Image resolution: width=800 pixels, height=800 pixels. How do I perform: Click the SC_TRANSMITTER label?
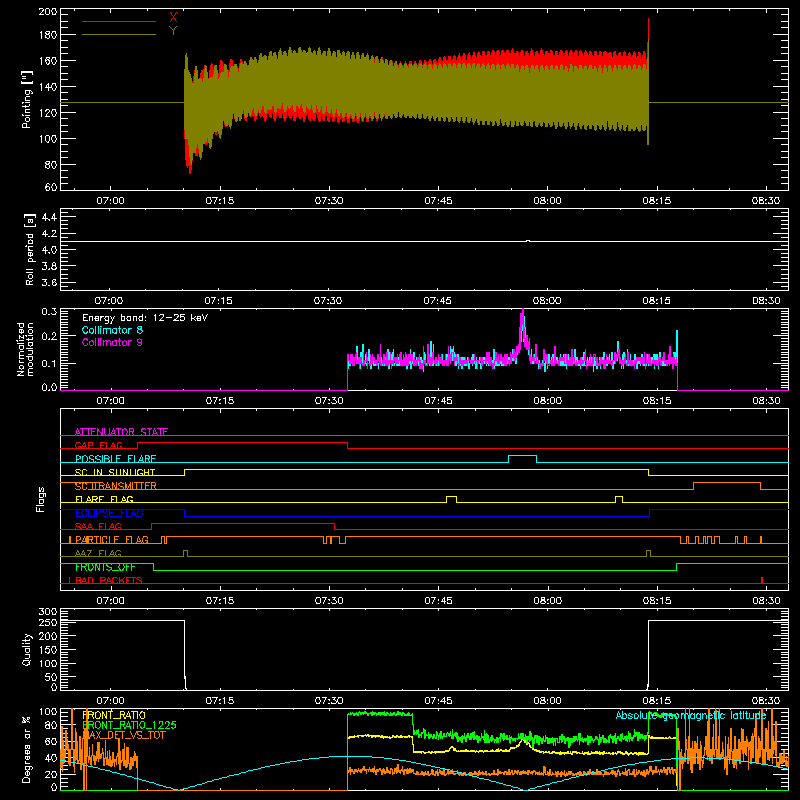(x=115, y=486)
